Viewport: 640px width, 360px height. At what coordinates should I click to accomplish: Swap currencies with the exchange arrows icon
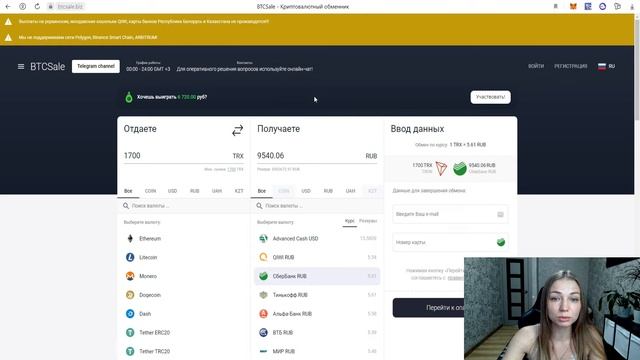tap(238, 130)
